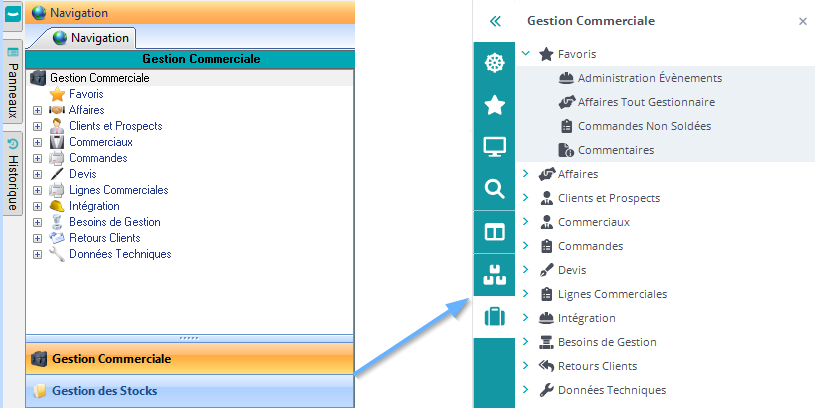Expand the Devis node plus box
This screenshot has height=408, width=817.
[37, 174]
